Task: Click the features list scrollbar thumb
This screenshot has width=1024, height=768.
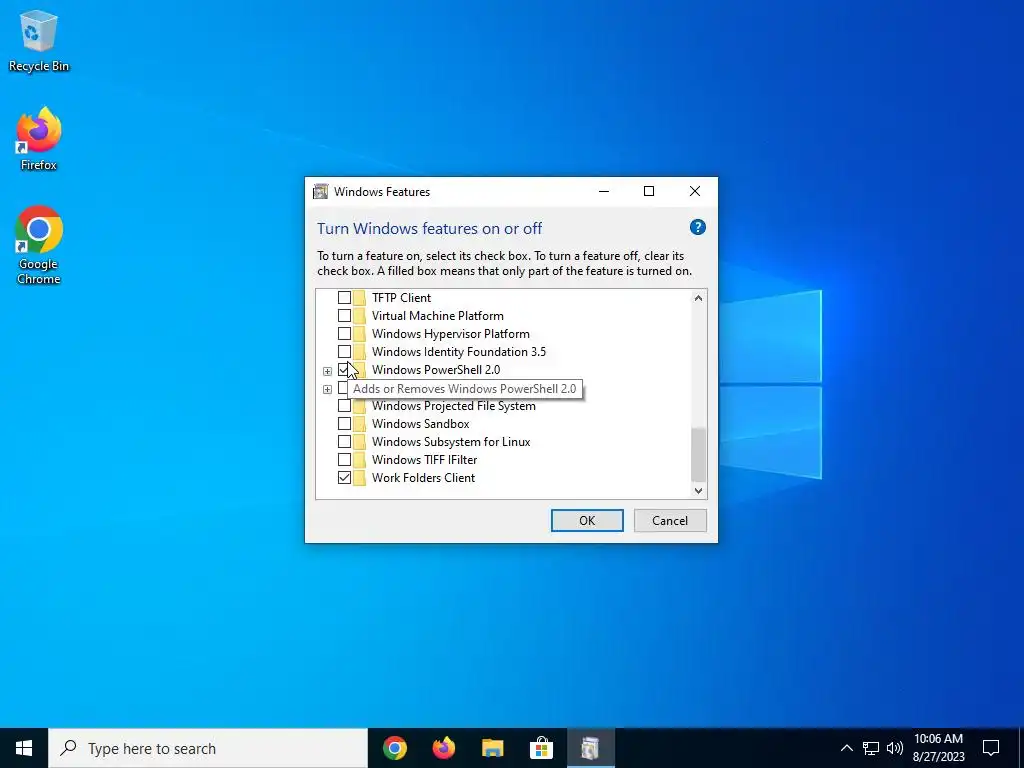Action: (x=698, y=454)
